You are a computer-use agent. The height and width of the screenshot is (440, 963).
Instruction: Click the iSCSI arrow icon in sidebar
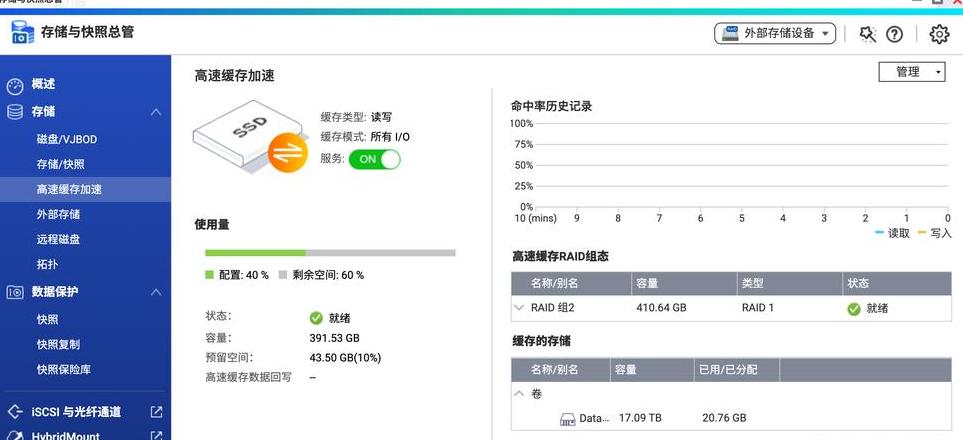click(x=15, y=411)
